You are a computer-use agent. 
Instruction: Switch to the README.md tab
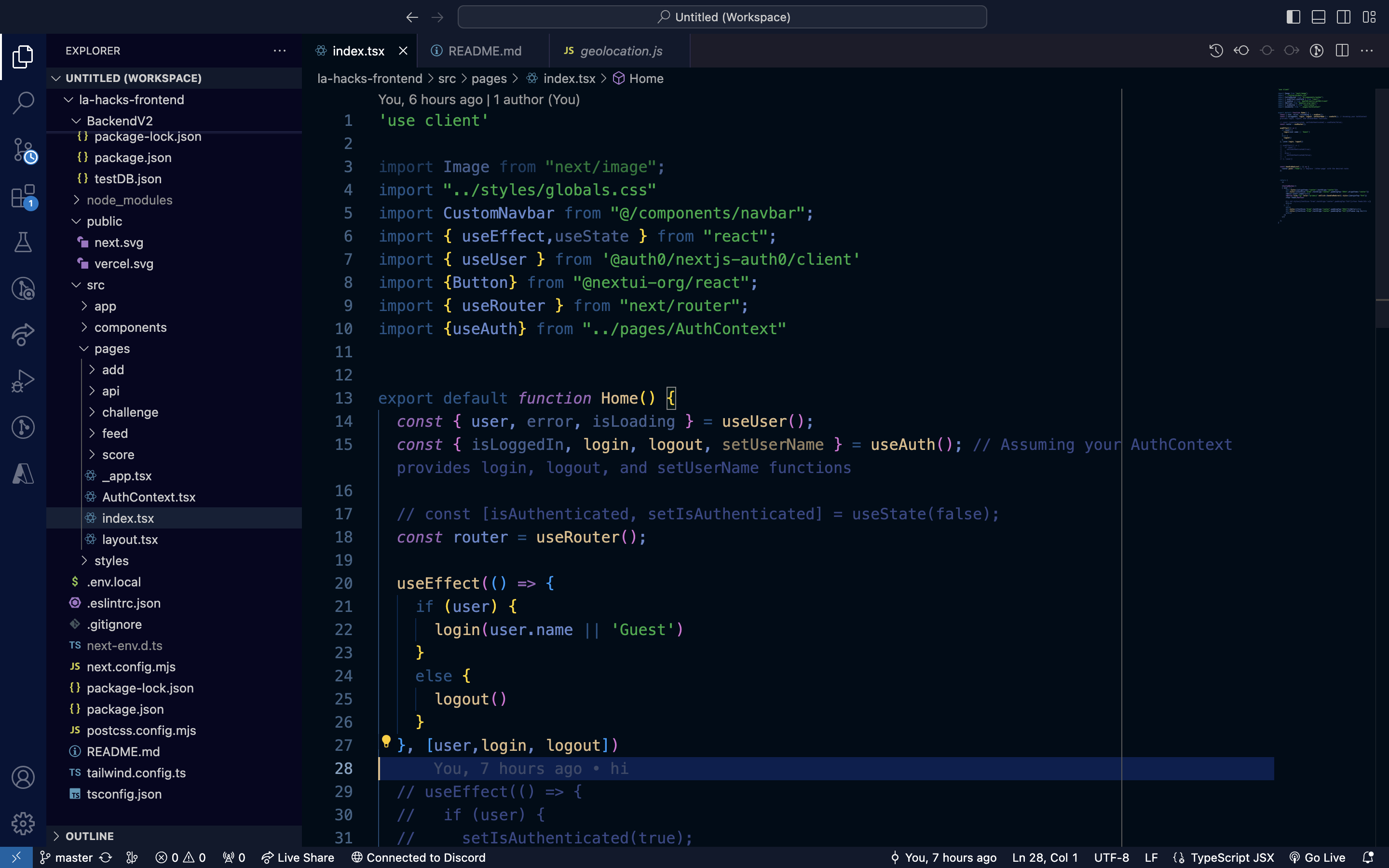484,51
